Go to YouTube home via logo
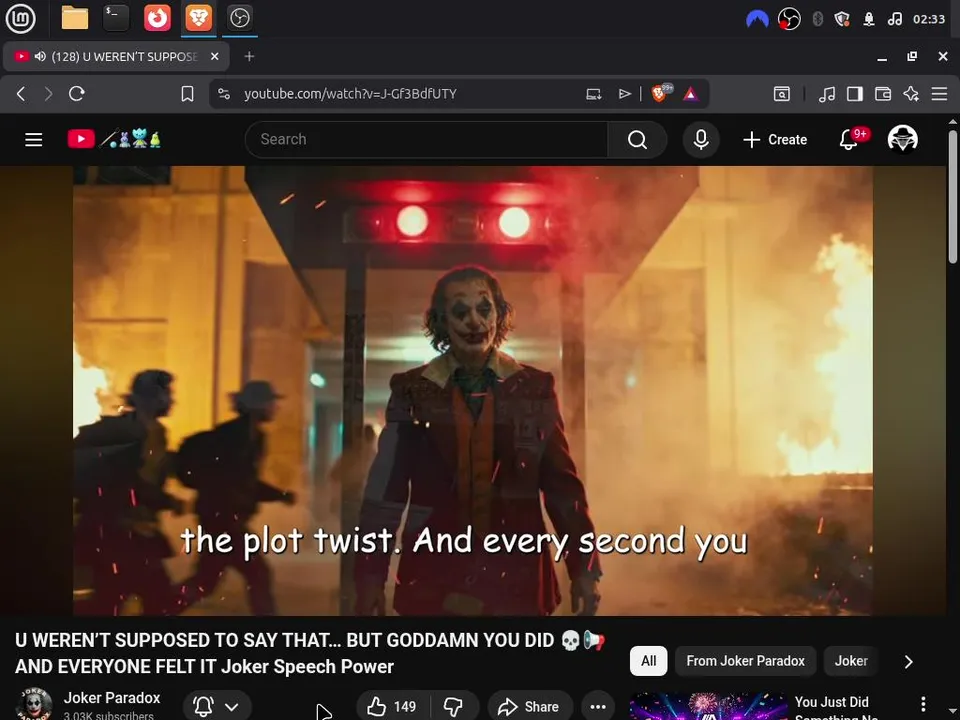The height and width of the screenshot is (720, 960). click(114, 139)
